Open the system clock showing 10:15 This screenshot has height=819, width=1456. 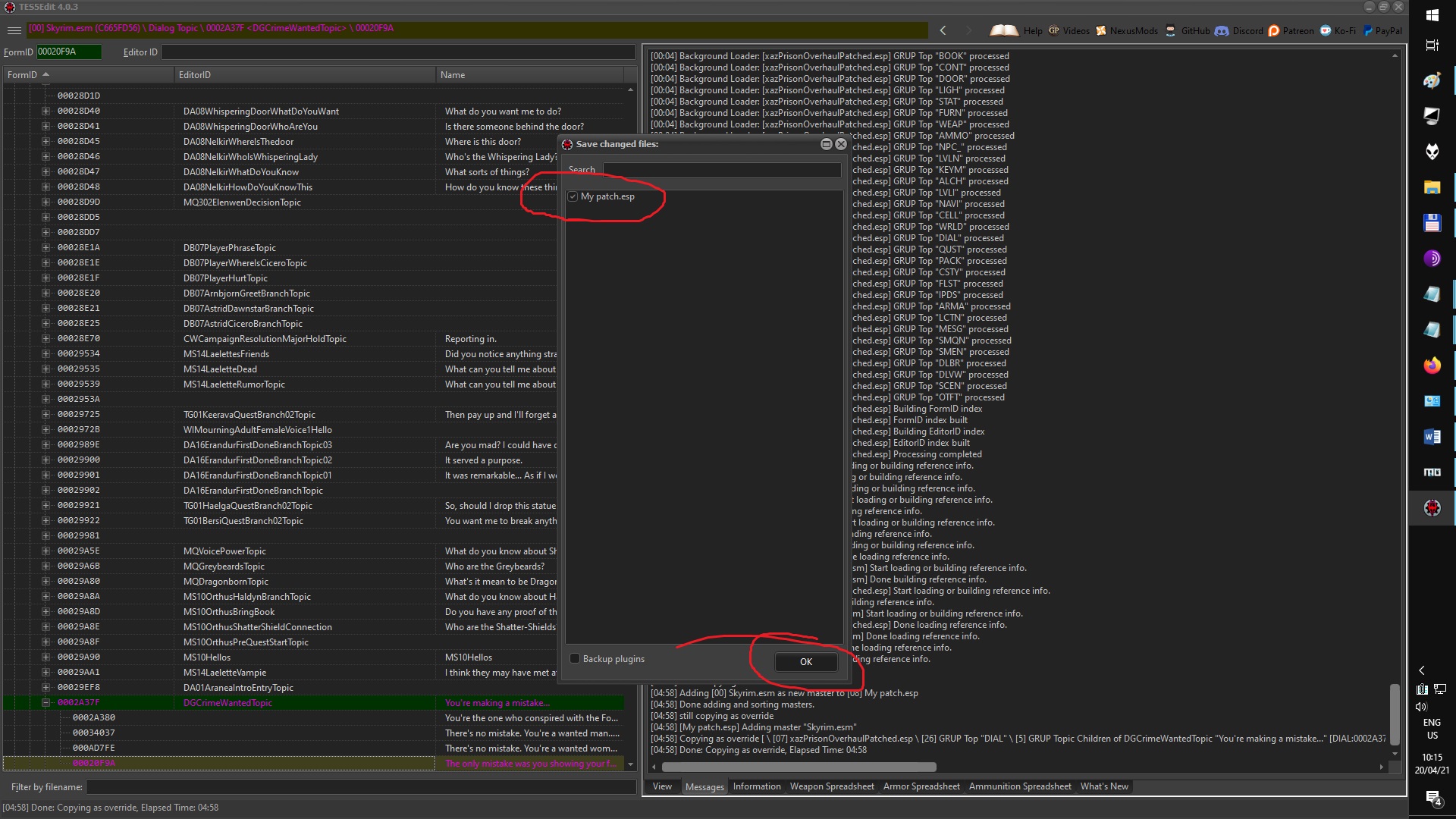1432,764
